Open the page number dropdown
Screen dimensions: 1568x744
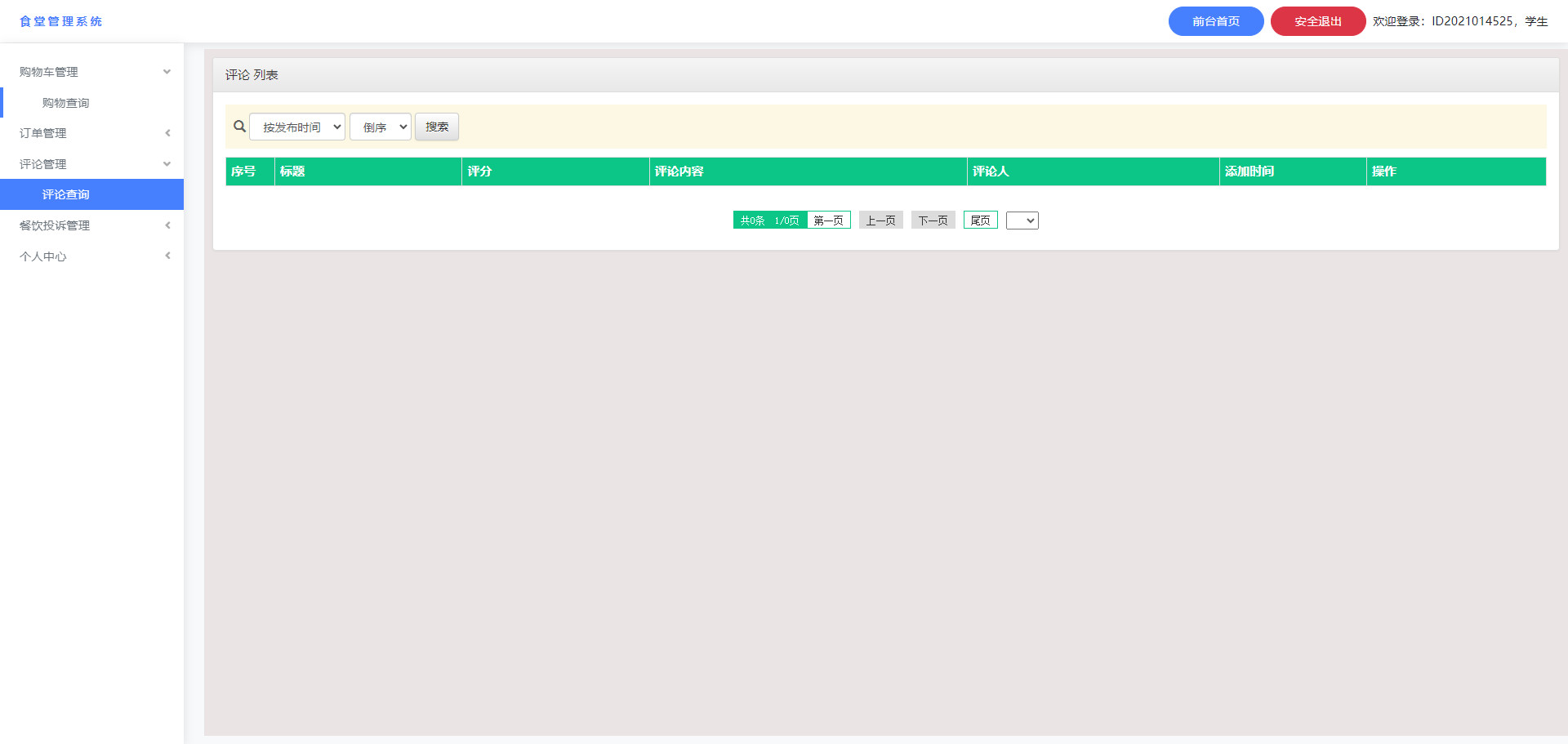tap(1022, 221)
